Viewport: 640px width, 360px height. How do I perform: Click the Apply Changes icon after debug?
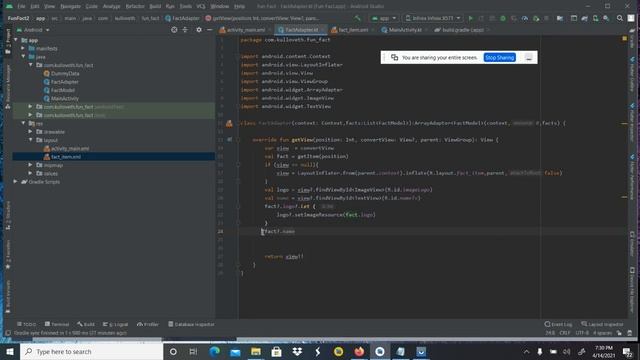[x=514, y=18]
